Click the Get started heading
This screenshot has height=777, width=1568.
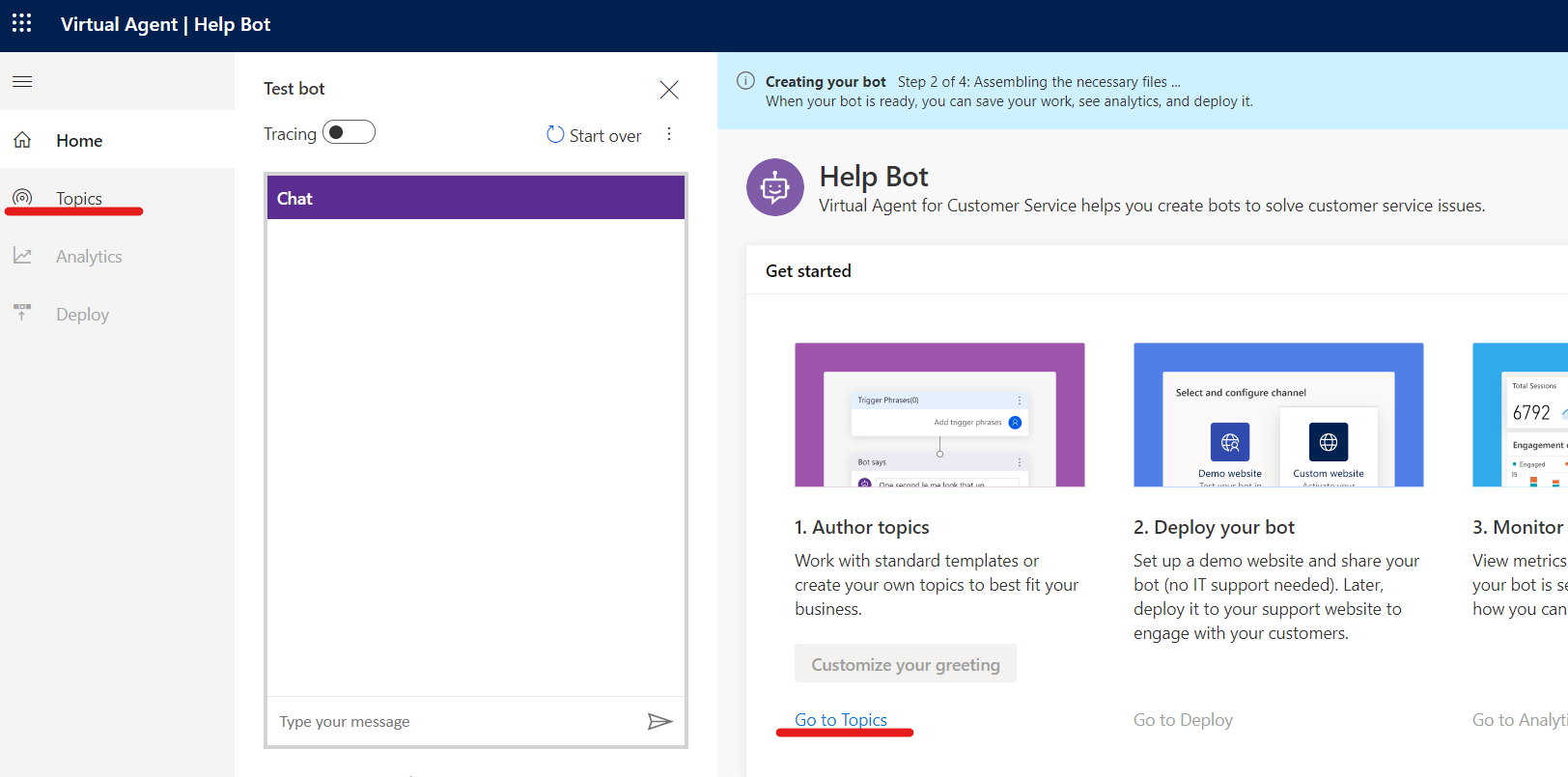coord(808,271)
